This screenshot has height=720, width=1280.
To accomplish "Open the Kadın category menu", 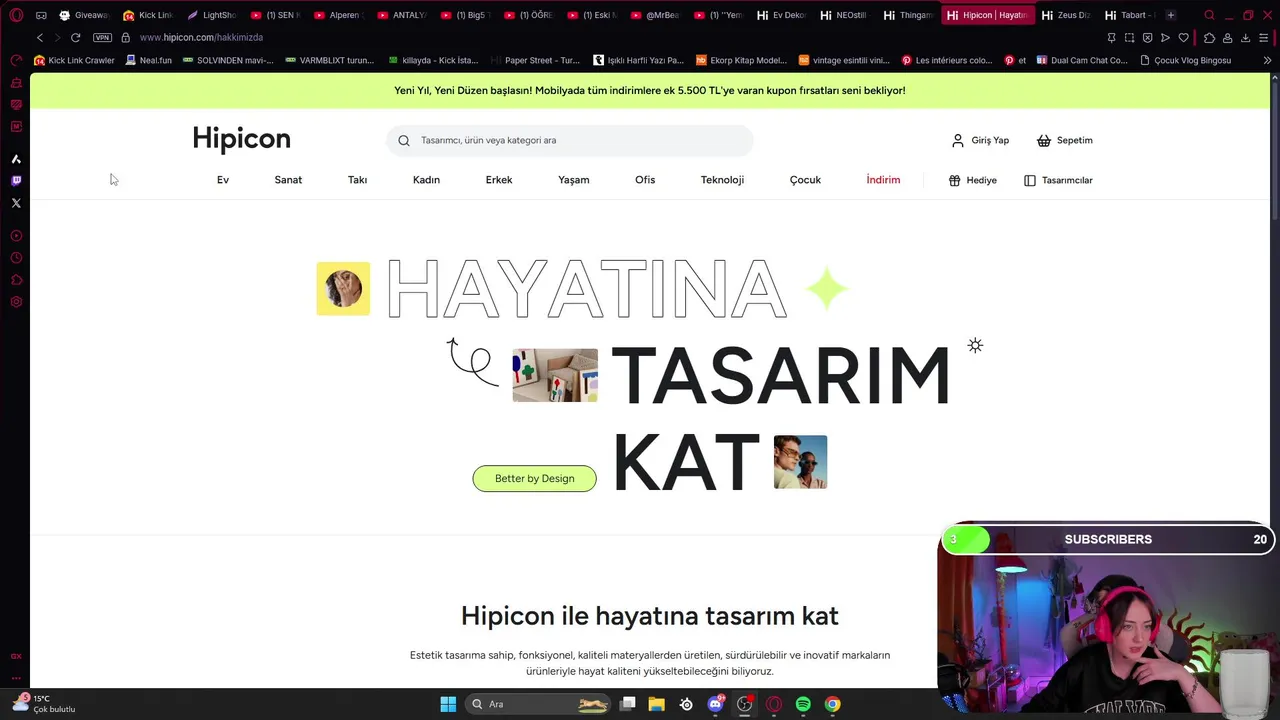I will tap(426, 180).
